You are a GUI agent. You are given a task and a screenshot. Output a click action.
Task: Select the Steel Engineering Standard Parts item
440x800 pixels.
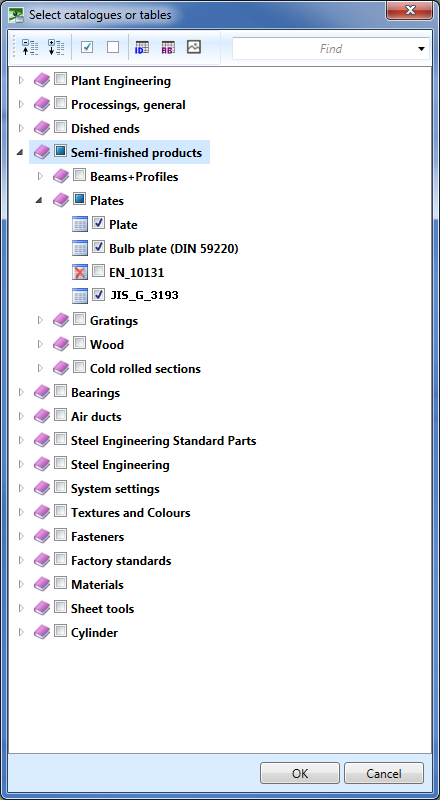click(163, 440)
